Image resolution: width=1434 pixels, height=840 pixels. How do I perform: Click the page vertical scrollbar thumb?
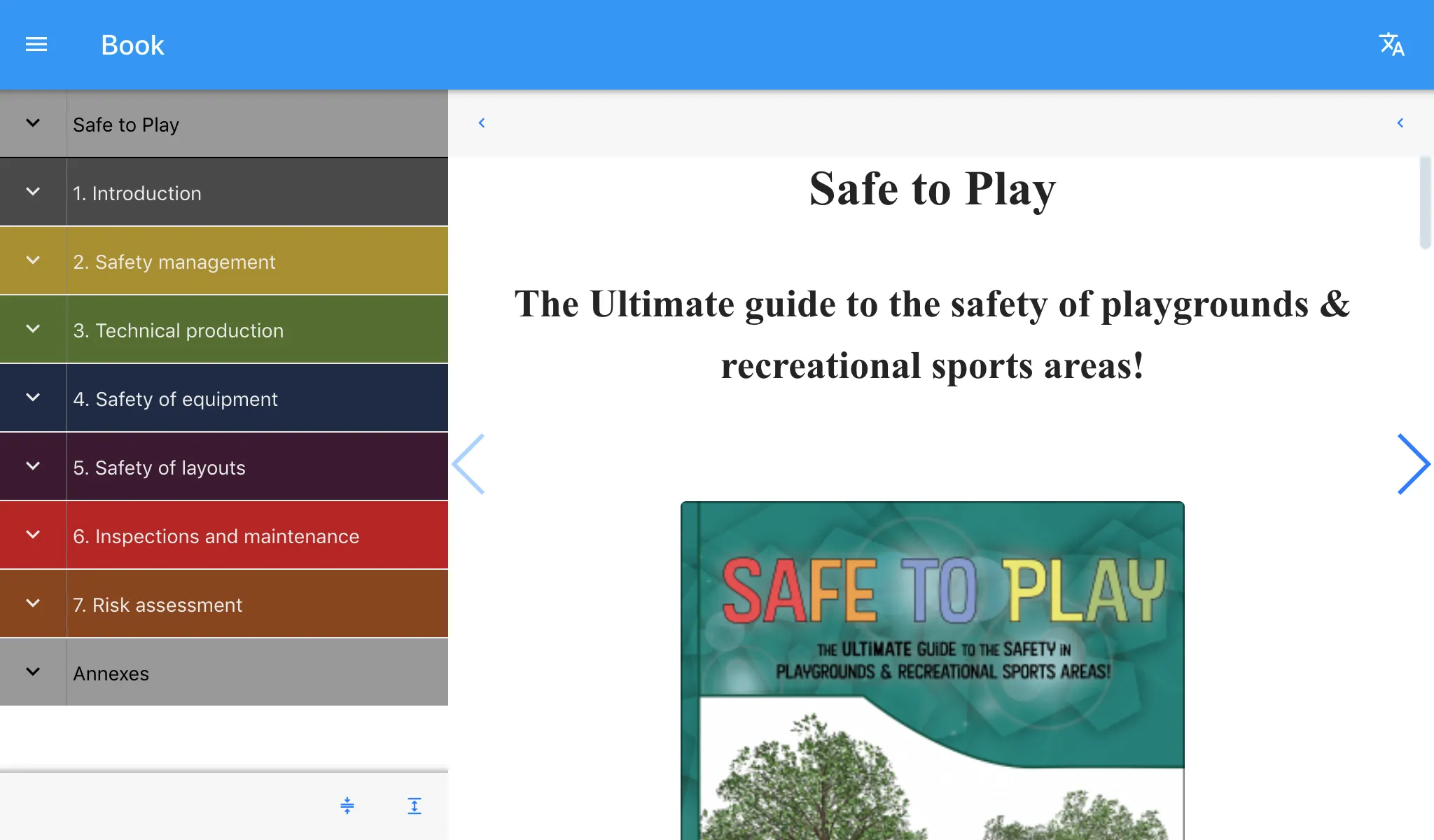1425,203
